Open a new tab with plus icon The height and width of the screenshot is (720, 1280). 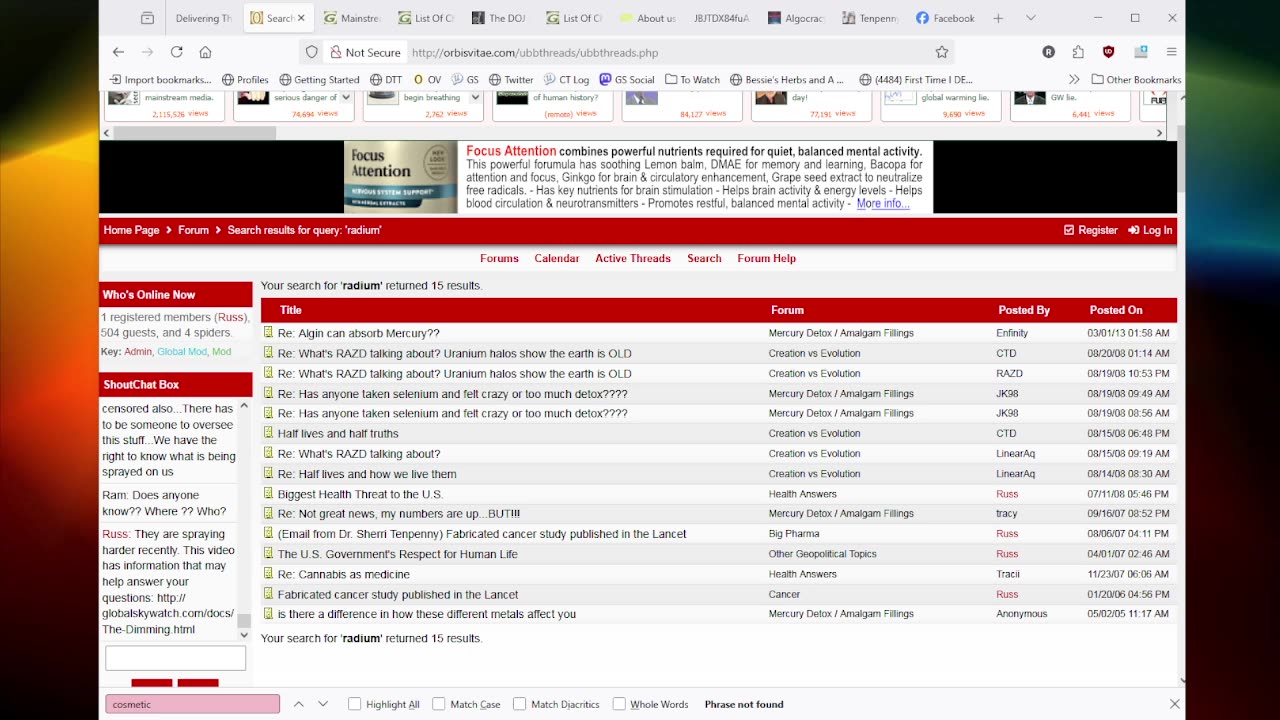click(x=998, y=18)
